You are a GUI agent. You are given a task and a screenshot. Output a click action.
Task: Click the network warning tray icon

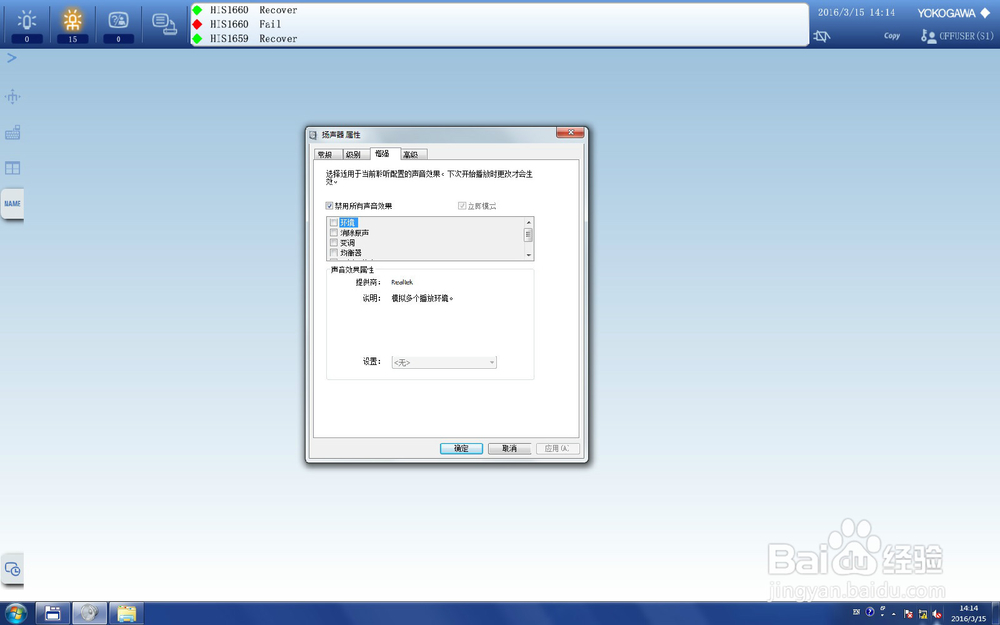[x=923, y=614]
